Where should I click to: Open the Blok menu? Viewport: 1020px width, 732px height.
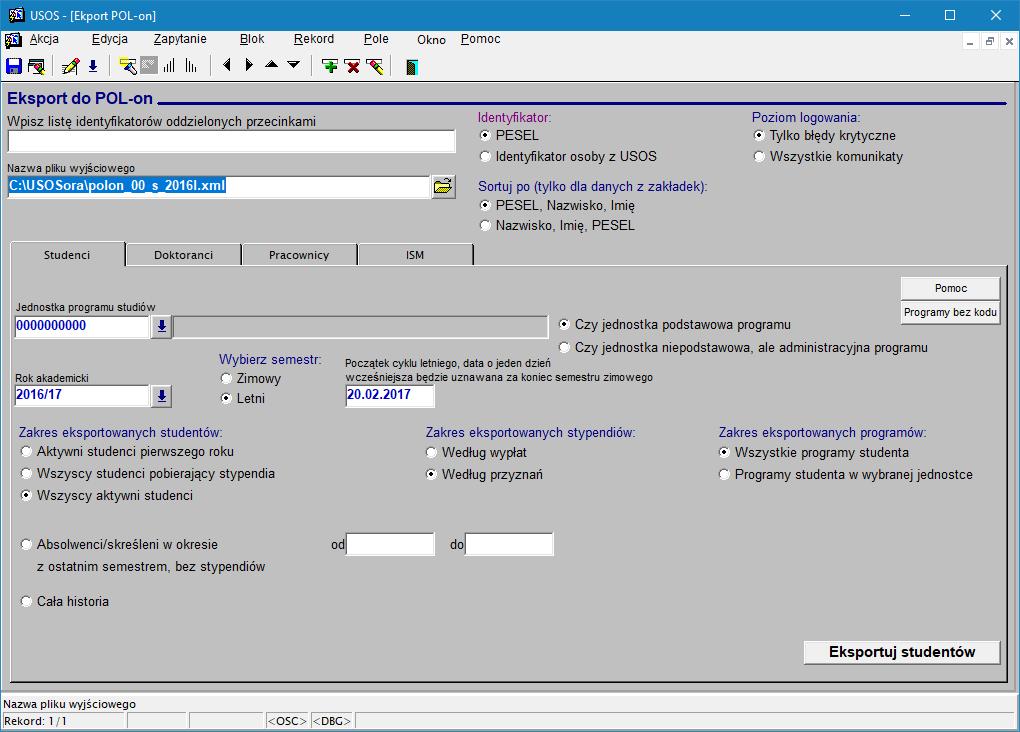(252, 39)
